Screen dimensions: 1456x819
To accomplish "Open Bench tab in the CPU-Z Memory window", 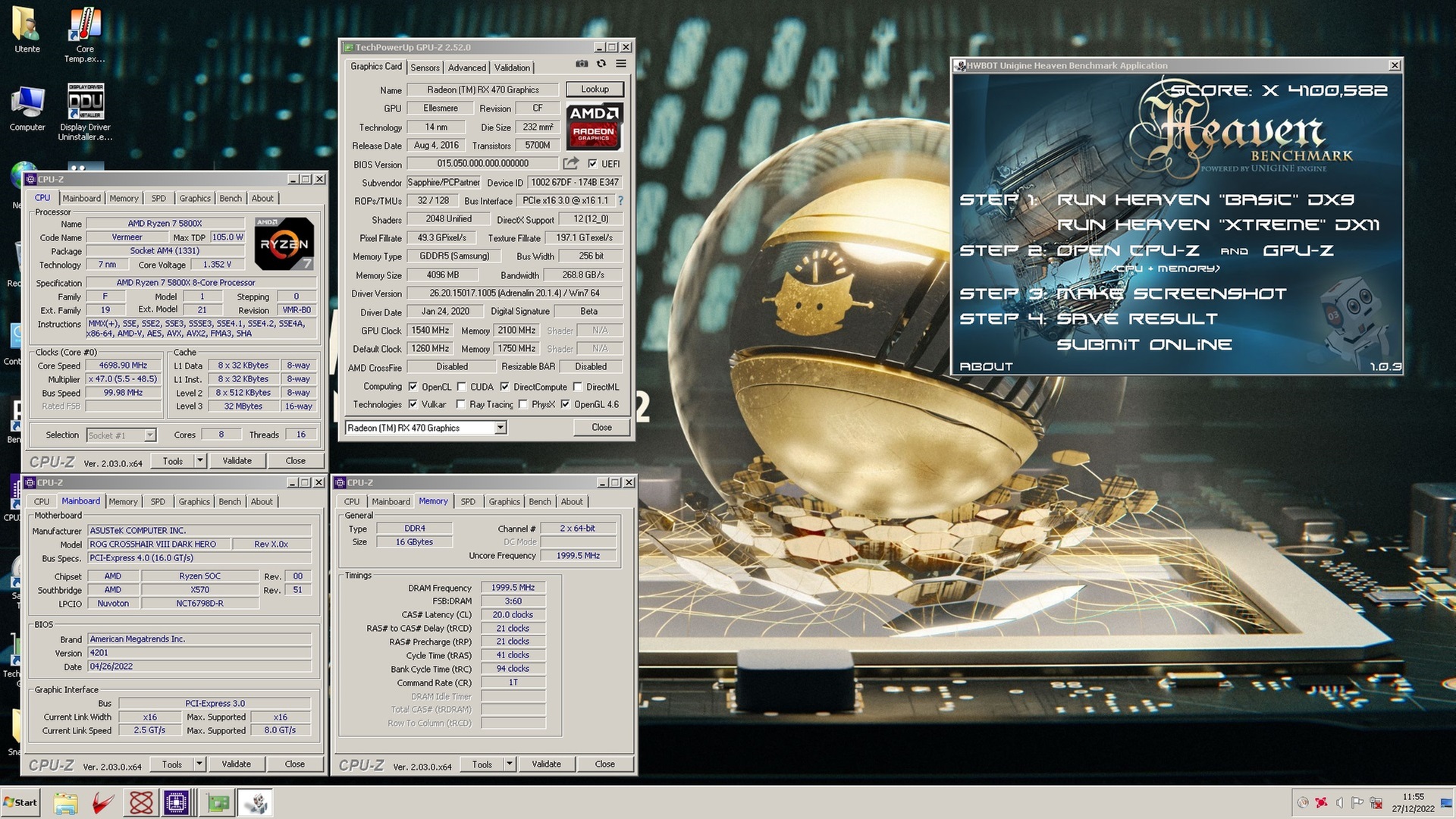I will coord(540,502).
